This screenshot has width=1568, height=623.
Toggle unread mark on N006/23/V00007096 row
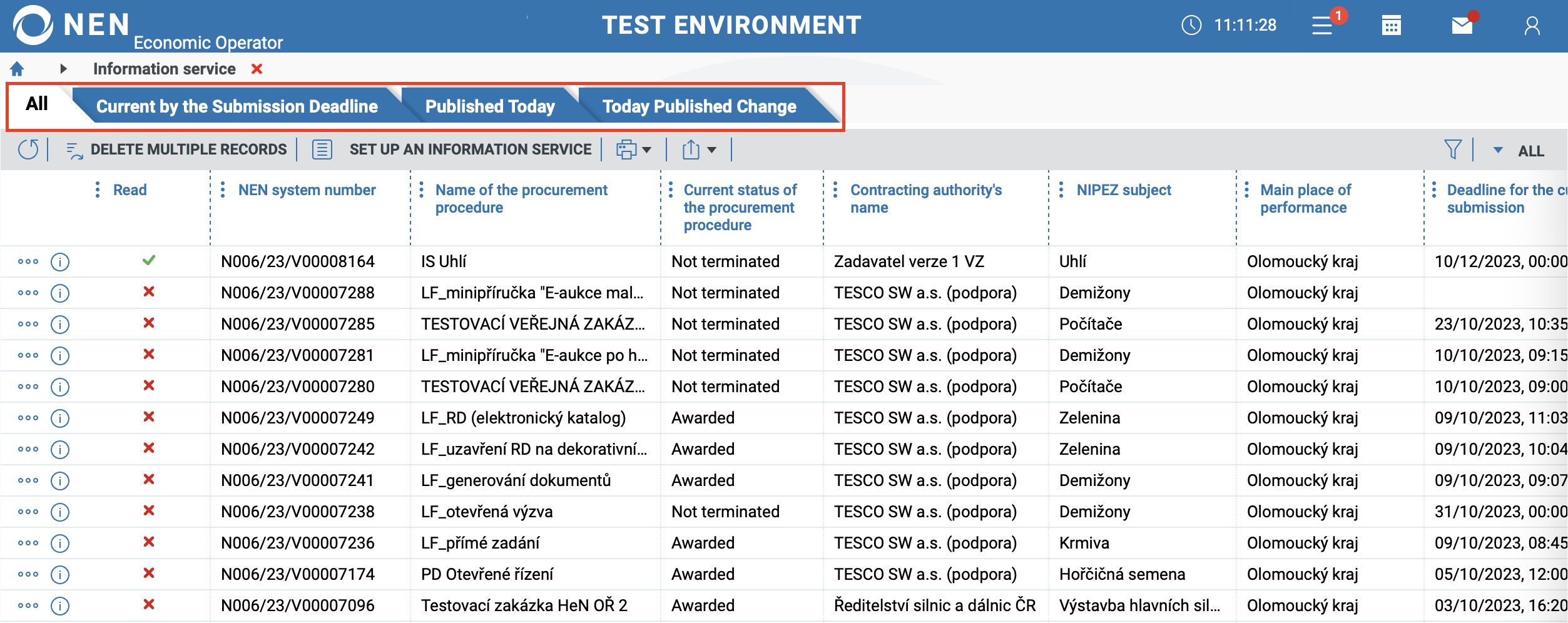(x=148, y=604)
